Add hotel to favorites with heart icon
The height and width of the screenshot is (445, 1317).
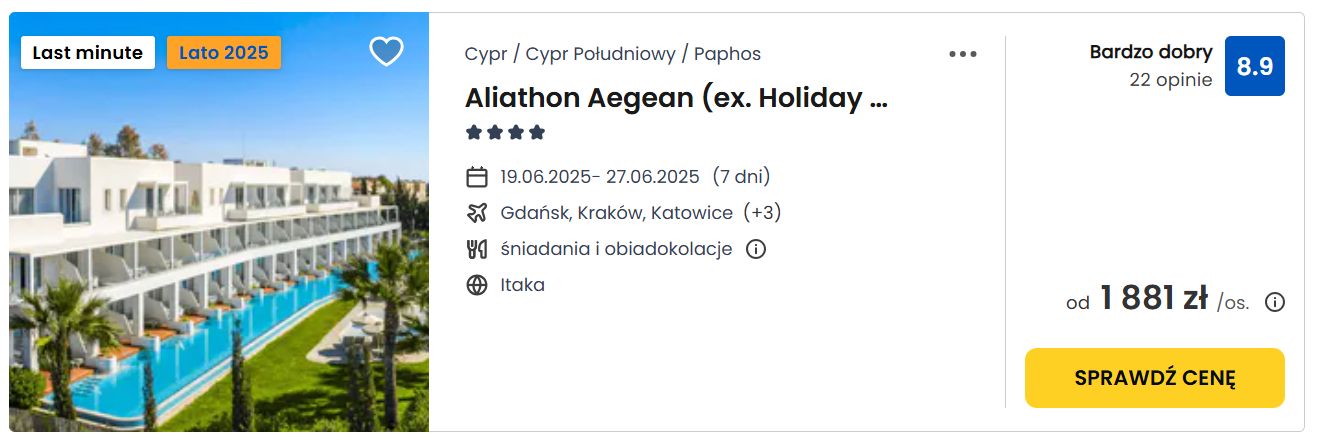tap(386, 51)
